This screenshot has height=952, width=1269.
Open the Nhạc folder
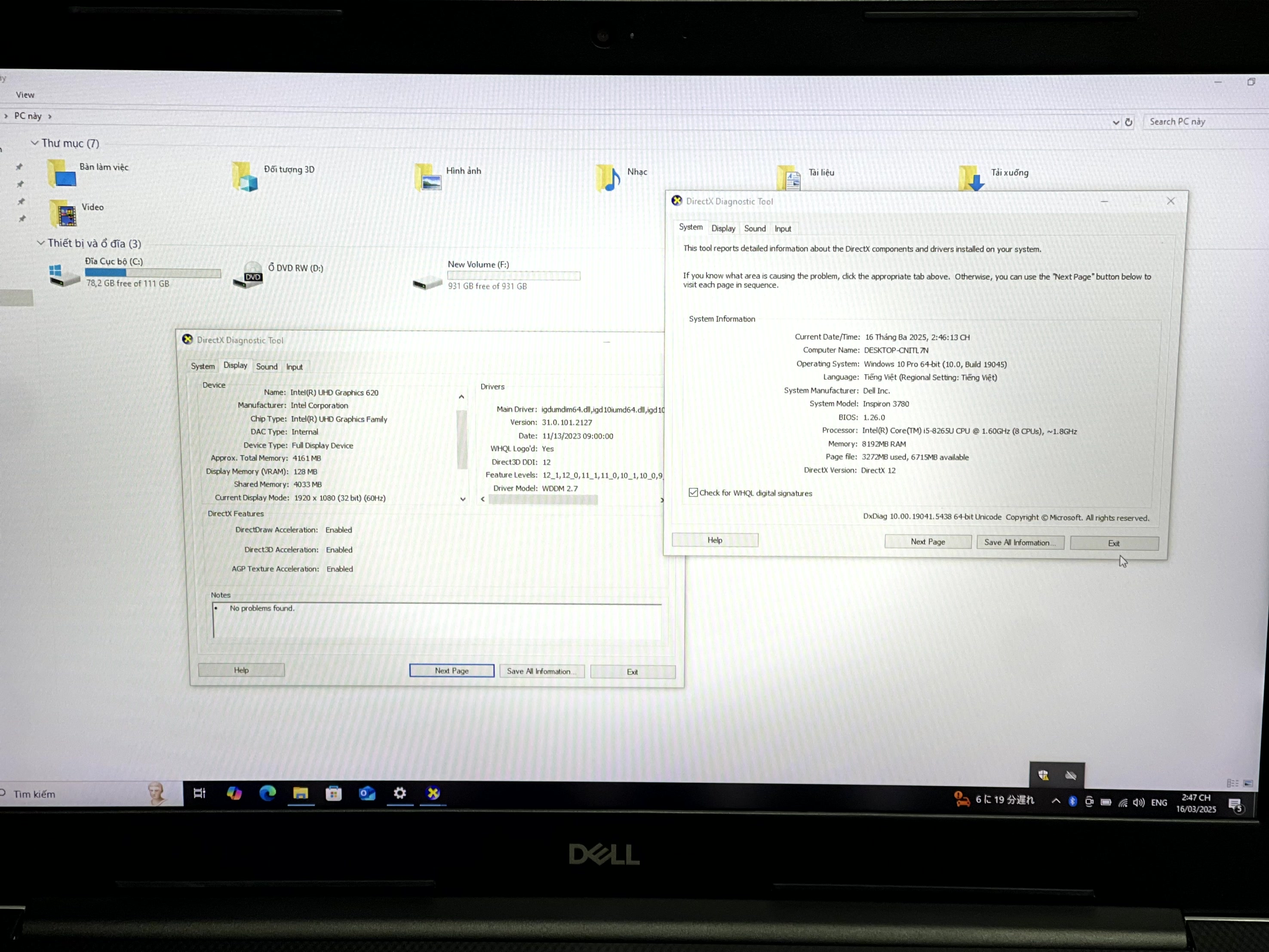coord(621,178)
